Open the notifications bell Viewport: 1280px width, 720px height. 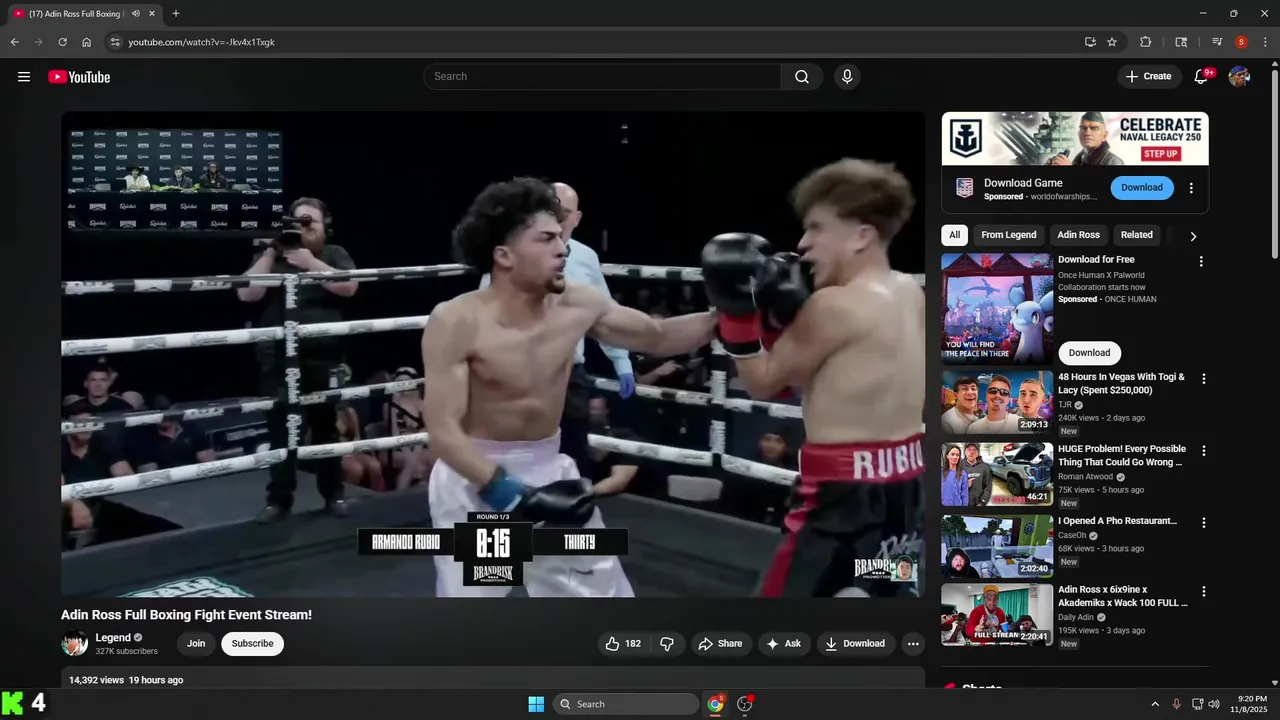[x=1202, y=77]
